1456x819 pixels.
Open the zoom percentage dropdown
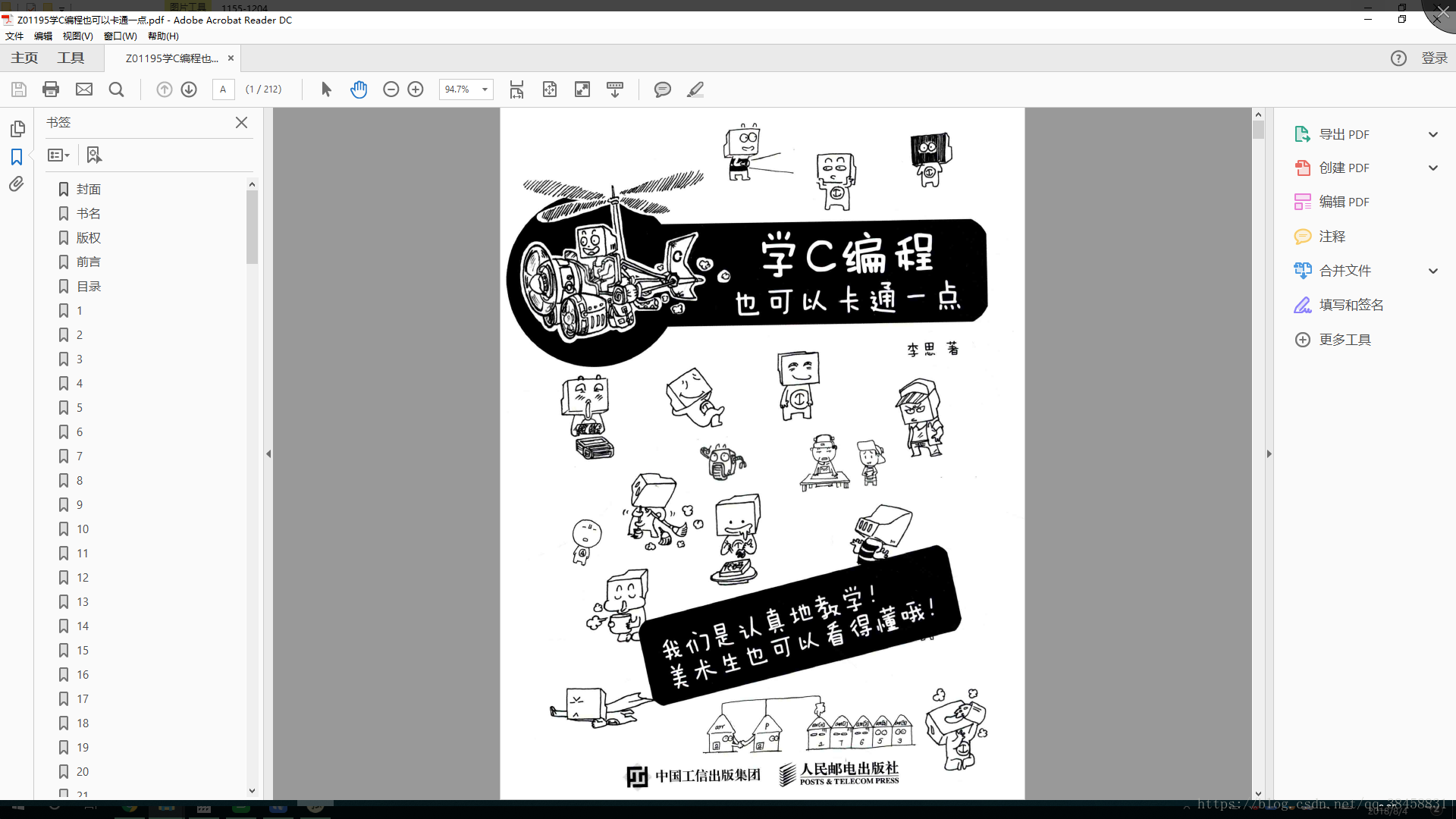[x=485, y=89]
